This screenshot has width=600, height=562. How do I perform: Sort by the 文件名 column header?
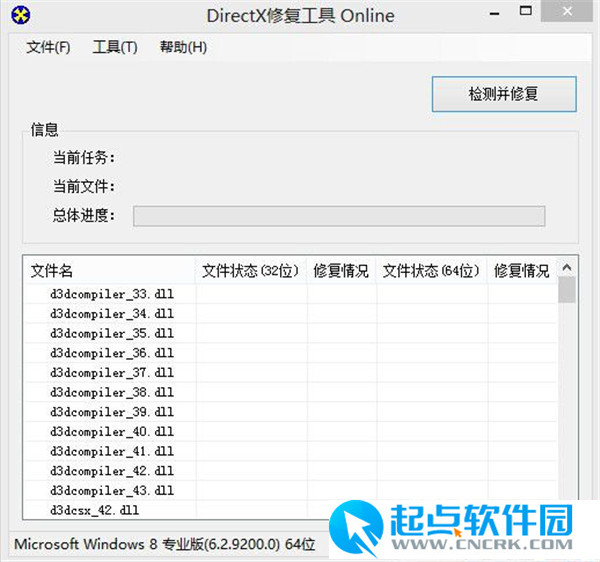pyautogui.click(x=110, y=271)
